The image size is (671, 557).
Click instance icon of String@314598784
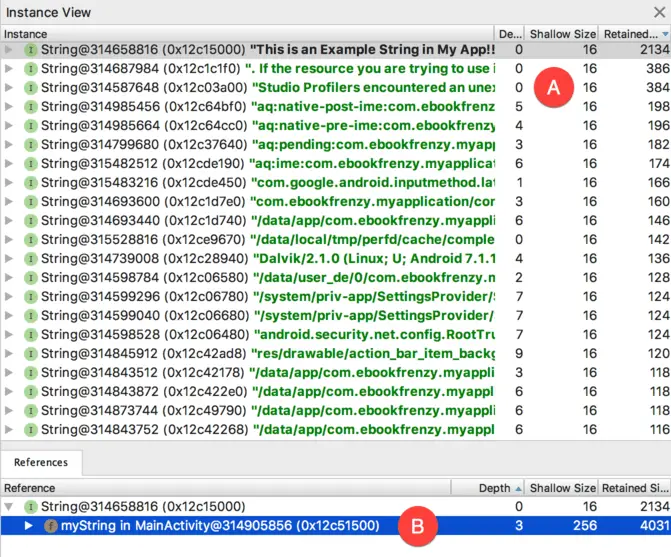(30, 278)
